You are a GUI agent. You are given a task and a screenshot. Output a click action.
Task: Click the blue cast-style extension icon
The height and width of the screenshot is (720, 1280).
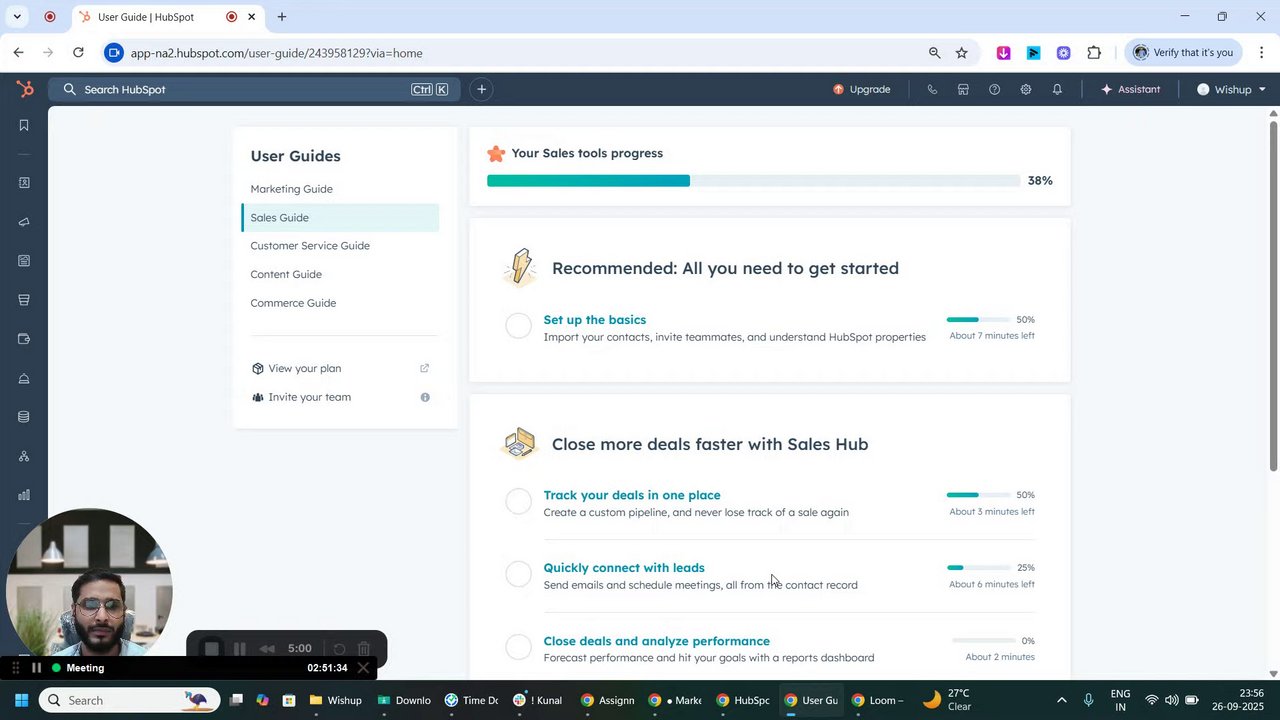click(x=1033, y=53)
